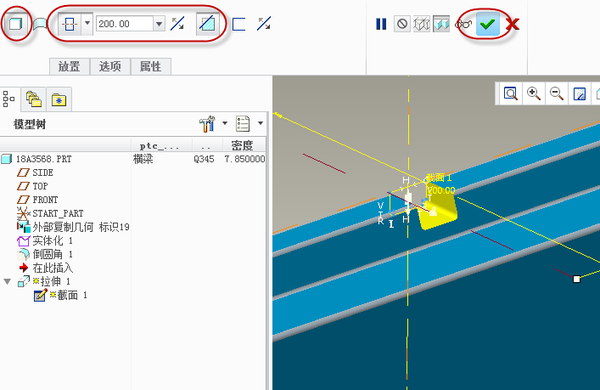Click the pause feature button
600x390 pixels.
381,24
